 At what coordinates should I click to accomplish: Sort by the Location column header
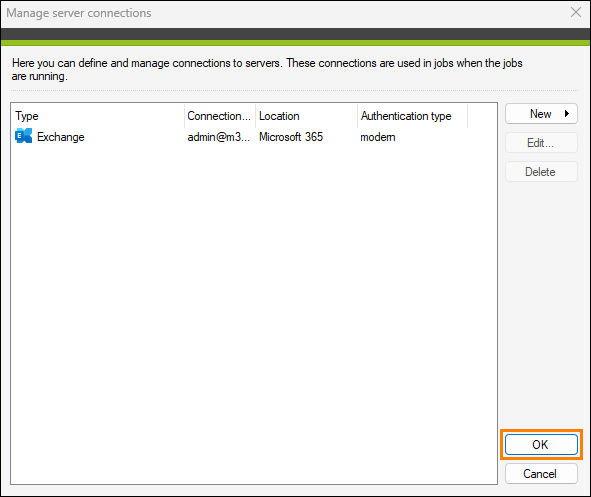click(x=306, y=116)
